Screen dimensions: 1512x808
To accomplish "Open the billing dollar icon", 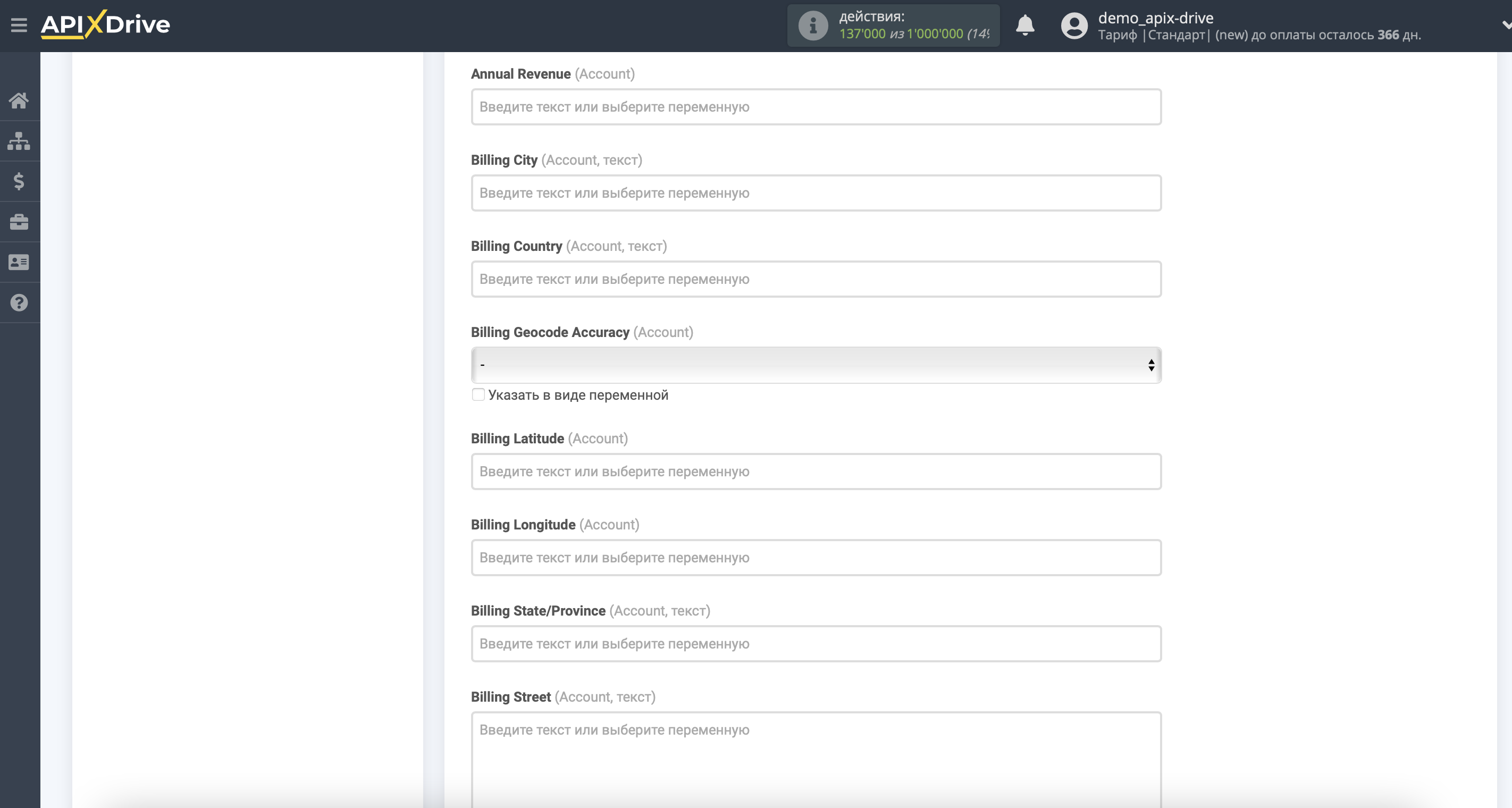I will coord(19,181).
